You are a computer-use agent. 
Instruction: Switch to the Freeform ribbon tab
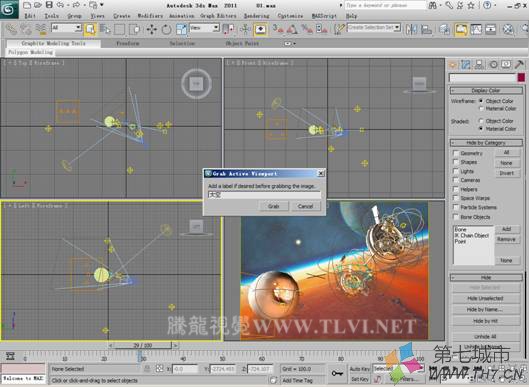[x=128, y=44]
